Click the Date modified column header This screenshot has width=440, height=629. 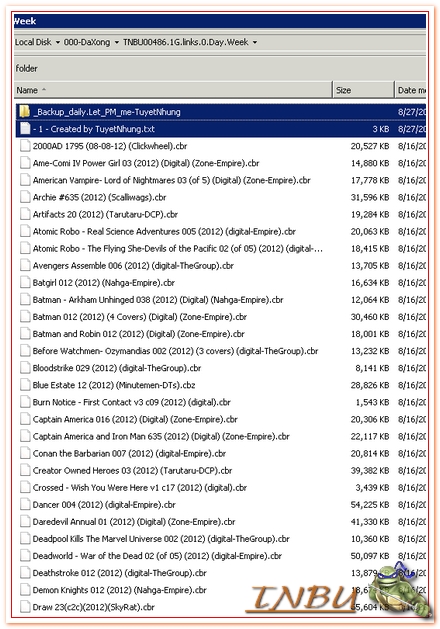coord(411,90)
